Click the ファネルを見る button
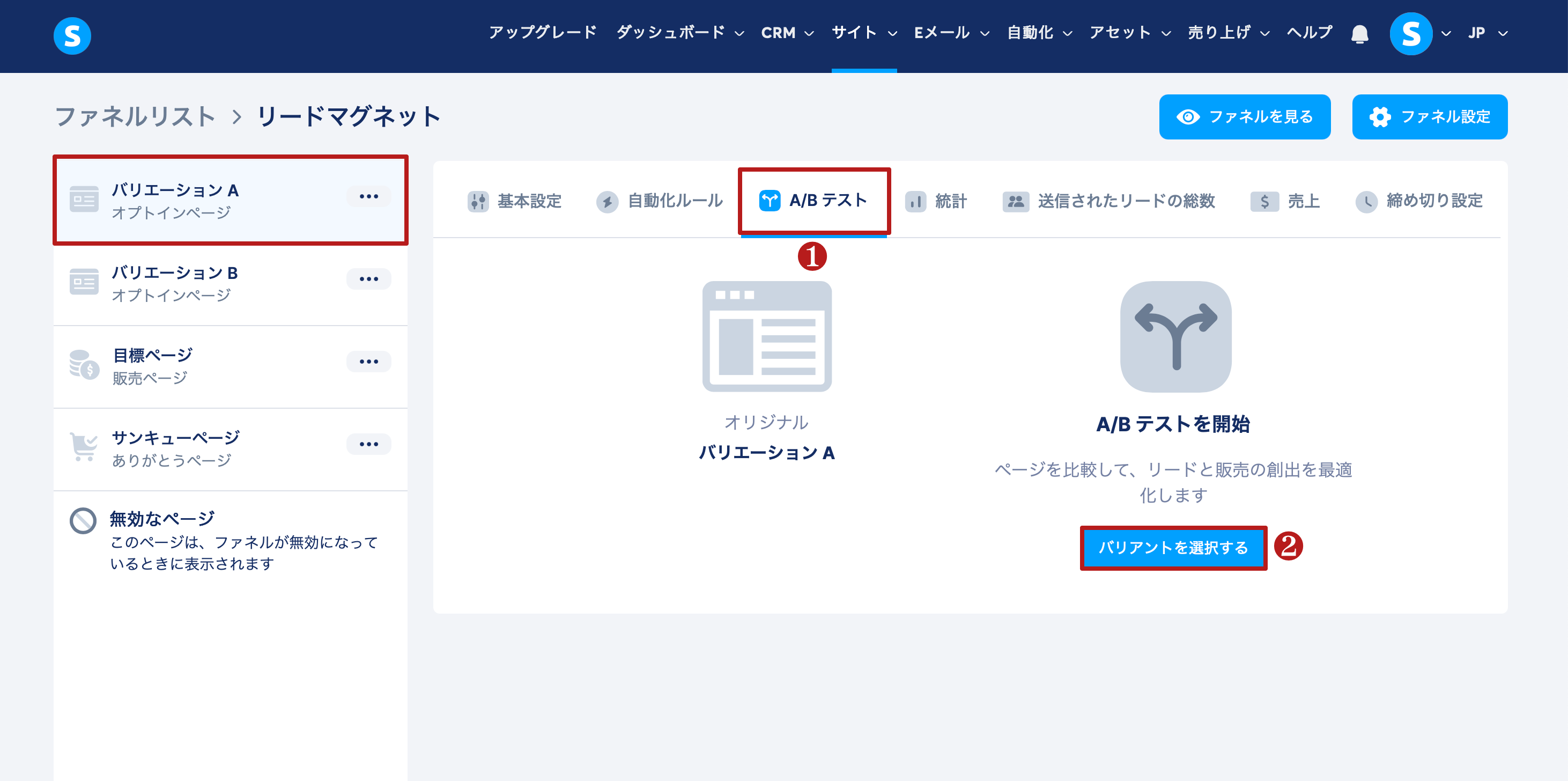The width and height of the screenshot is (1568, 781). (x=1244, y=117)
